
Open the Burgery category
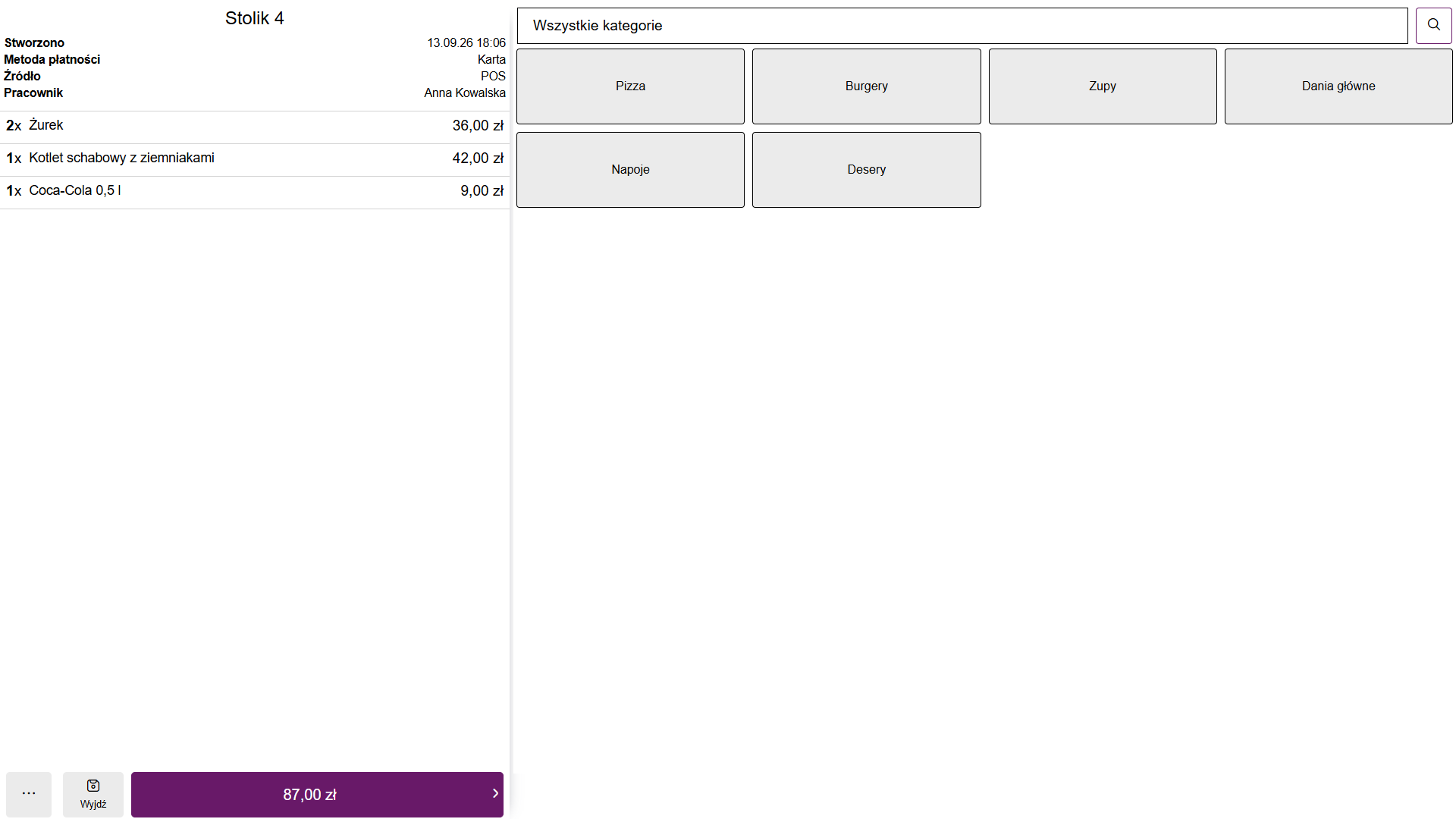point(866,86)
